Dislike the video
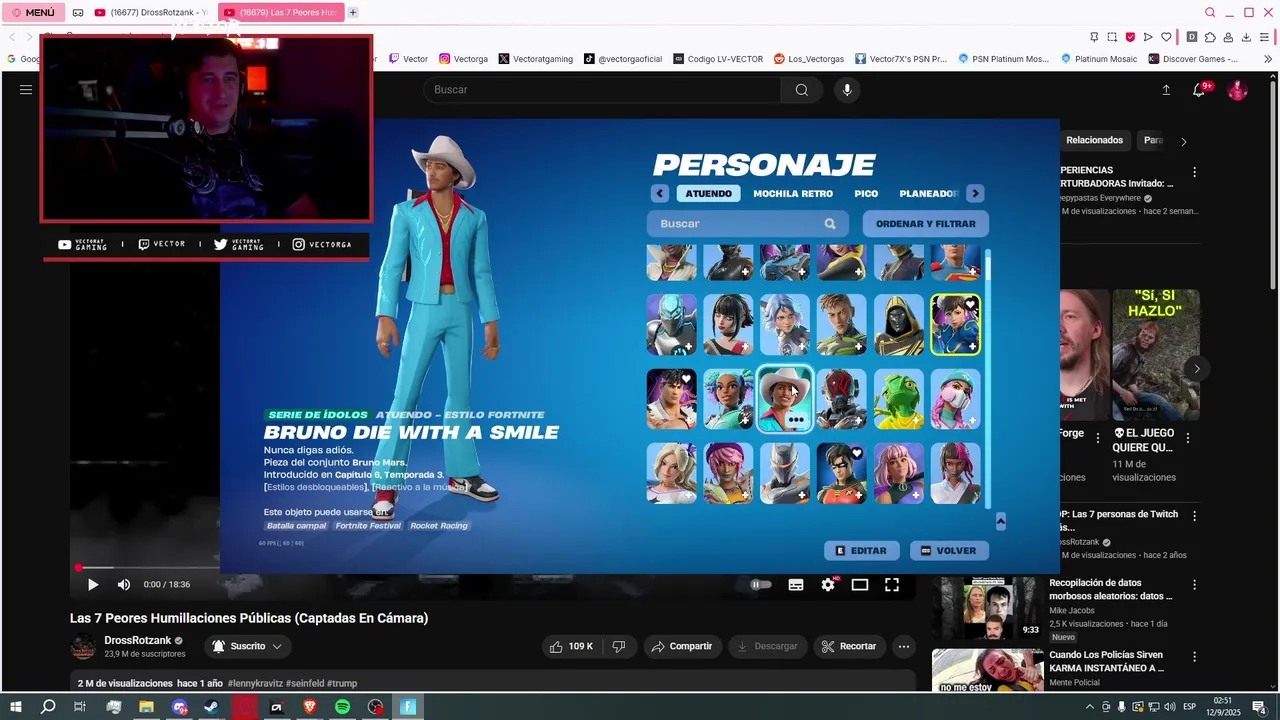 point(619,647)
